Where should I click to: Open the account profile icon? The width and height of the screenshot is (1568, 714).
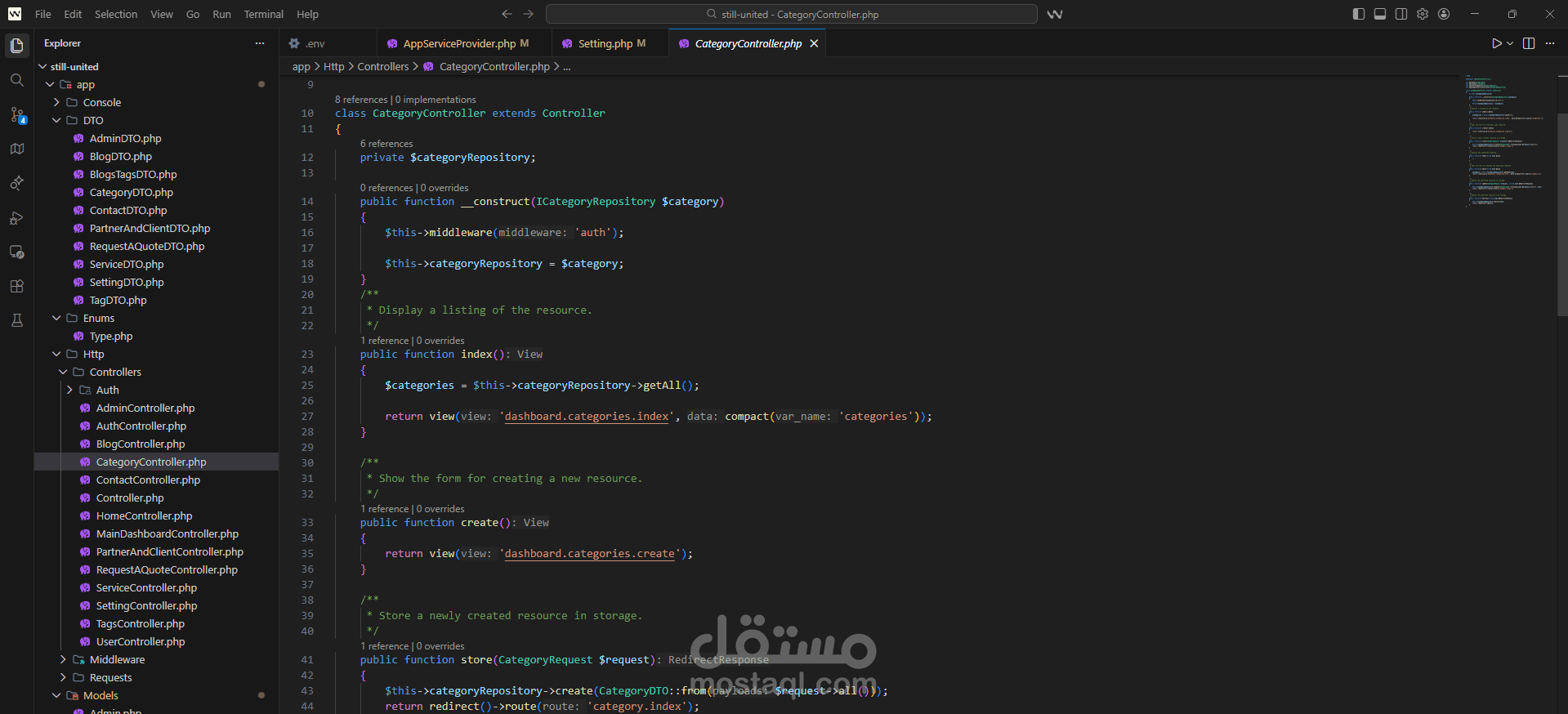[1444, 14]
